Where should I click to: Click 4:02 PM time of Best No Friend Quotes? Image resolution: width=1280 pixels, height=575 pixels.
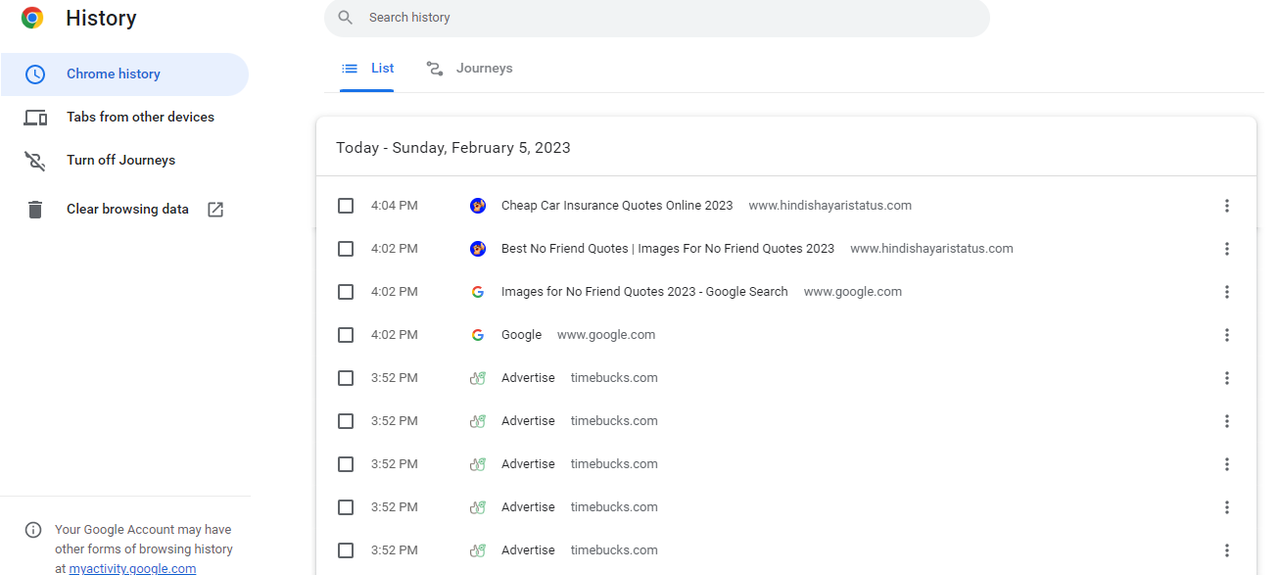click(394, 249)
